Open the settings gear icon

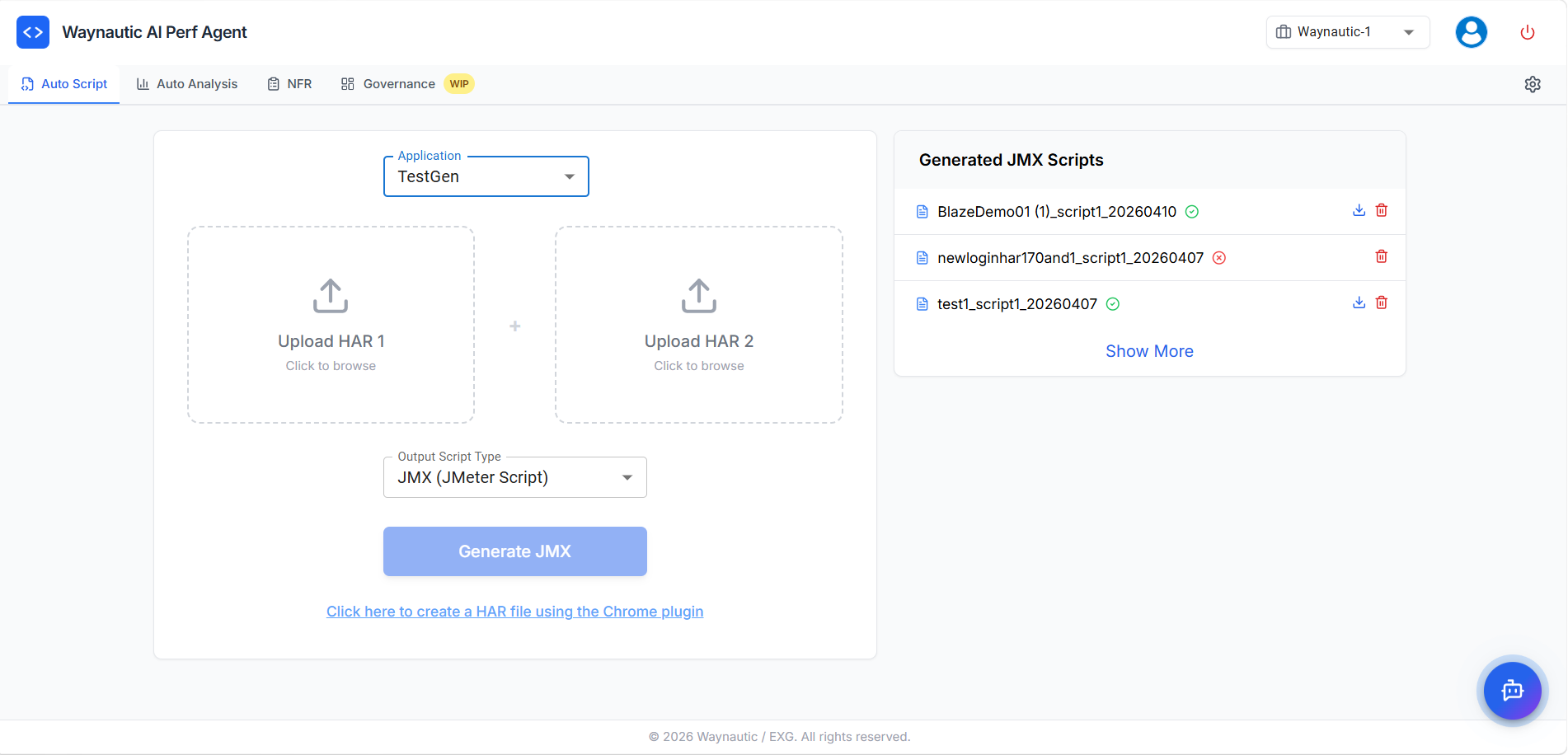coord(1532,83)
